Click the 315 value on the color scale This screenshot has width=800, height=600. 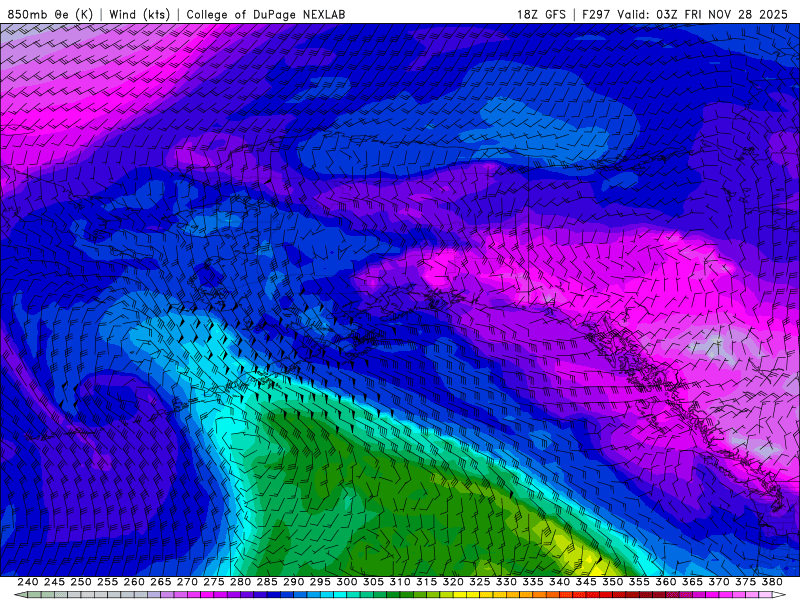click(427, 582)
